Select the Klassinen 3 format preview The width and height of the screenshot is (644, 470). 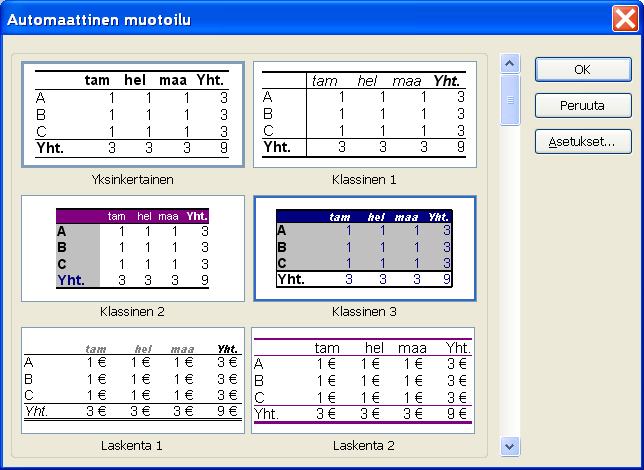(x=365, y=249)
